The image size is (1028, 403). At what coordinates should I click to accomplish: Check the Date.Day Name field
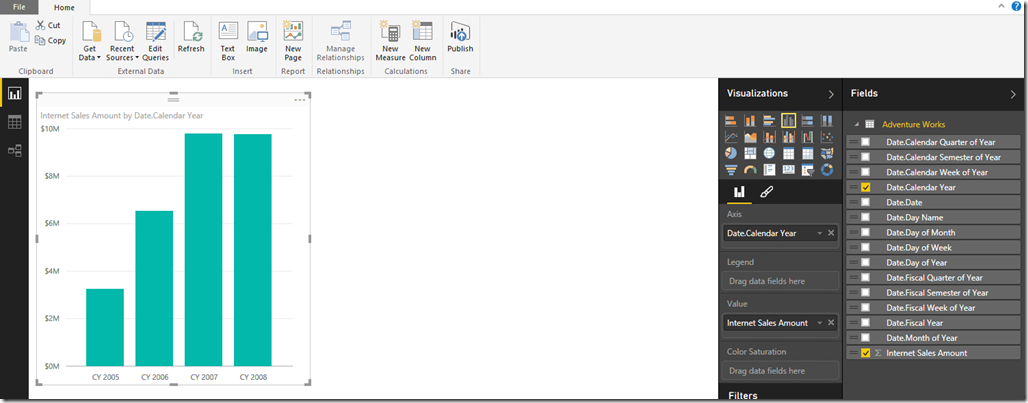[865, 218]
